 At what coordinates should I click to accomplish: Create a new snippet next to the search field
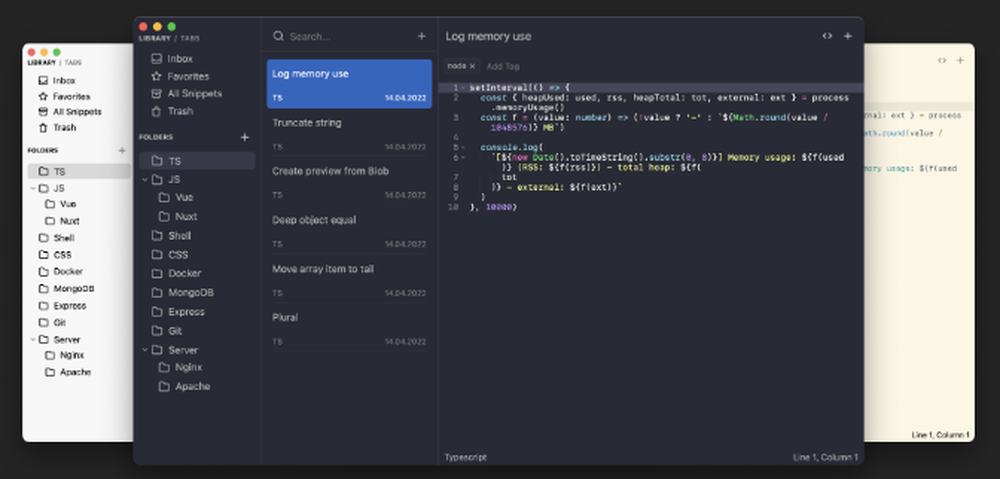tap(422, 36)
